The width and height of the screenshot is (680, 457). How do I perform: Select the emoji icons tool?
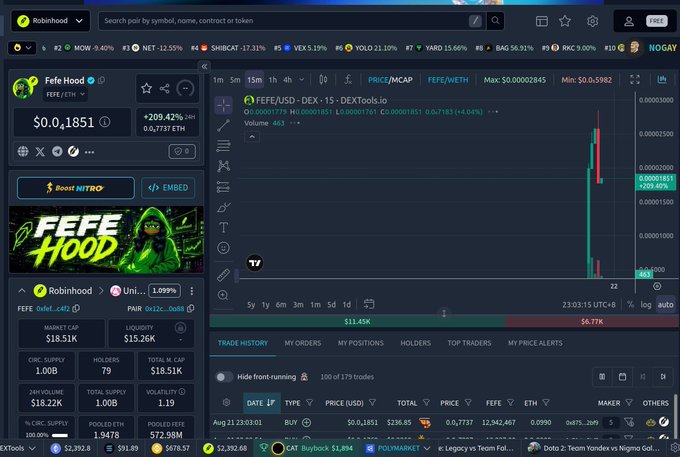[223, 248]
